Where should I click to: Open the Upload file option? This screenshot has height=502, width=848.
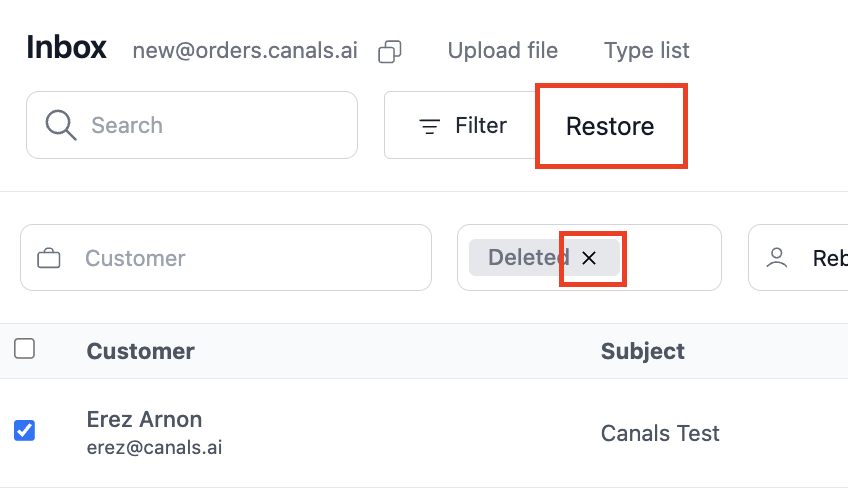502,51
